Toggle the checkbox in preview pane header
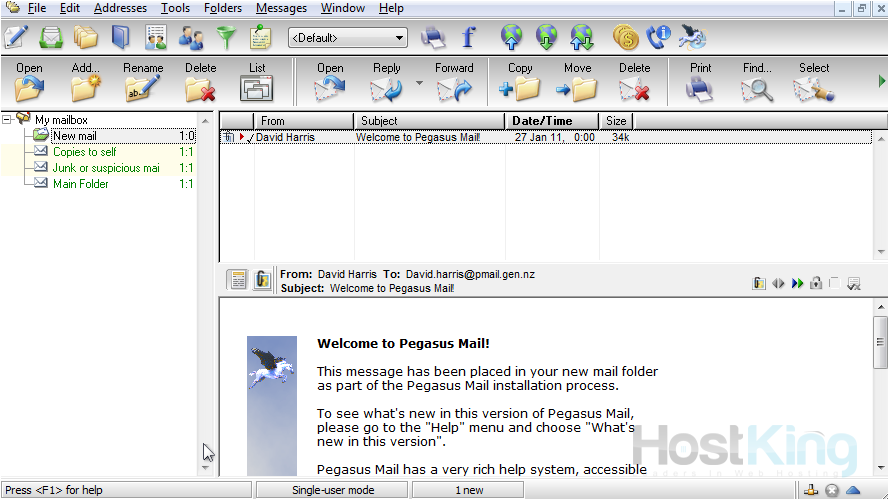 coord(835,283)
